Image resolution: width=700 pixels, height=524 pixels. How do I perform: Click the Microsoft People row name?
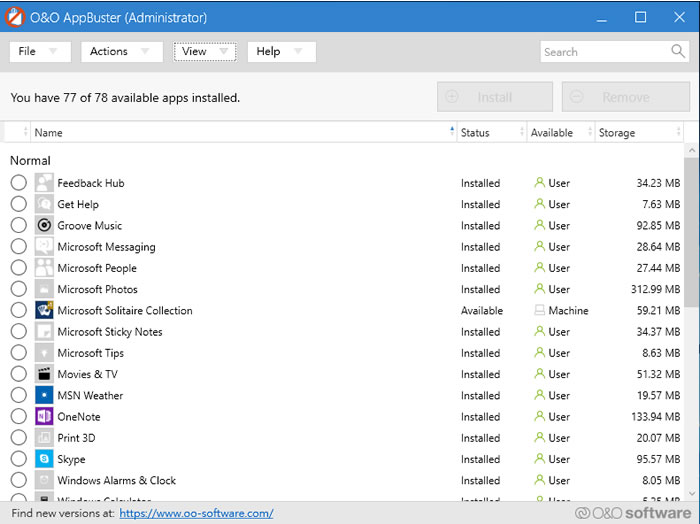click(97, 268)
